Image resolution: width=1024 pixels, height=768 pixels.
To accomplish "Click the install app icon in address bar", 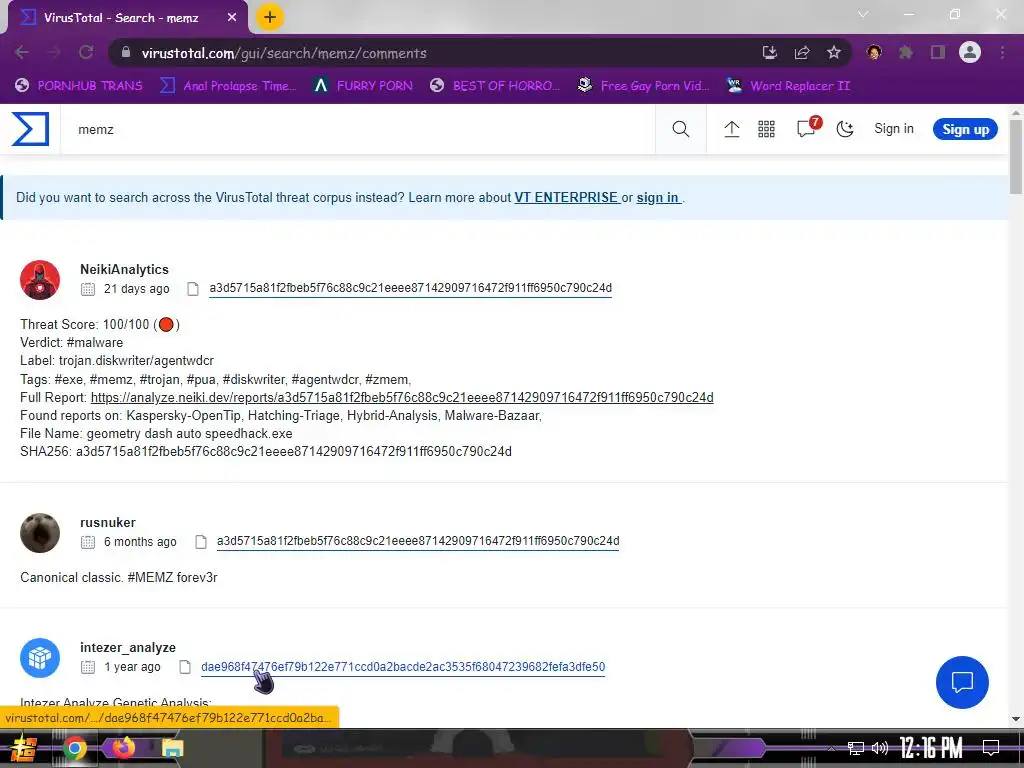I will tap(770, 53).
